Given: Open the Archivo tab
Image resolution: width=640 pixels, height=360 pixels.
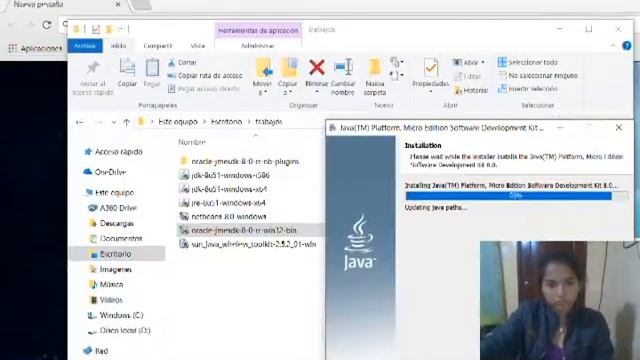Looking at the screenshot, I should [x=85, y=46].
